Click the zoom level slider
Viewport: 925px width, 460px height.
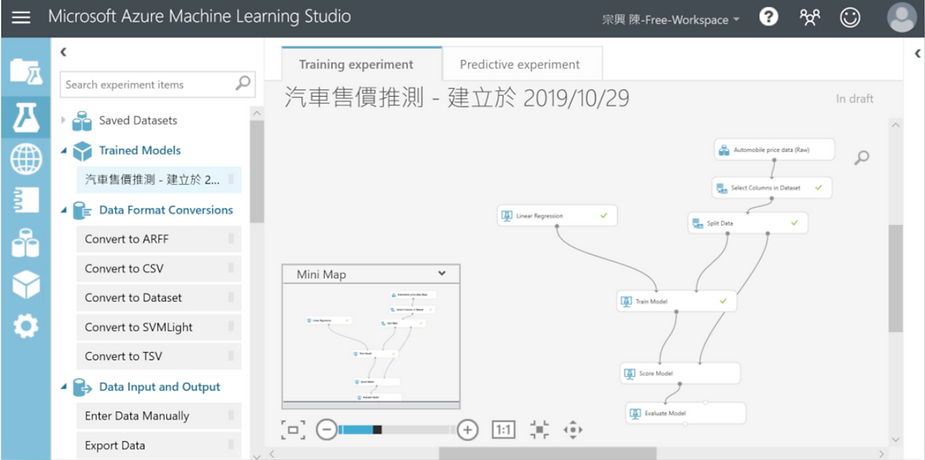(397, 429)
